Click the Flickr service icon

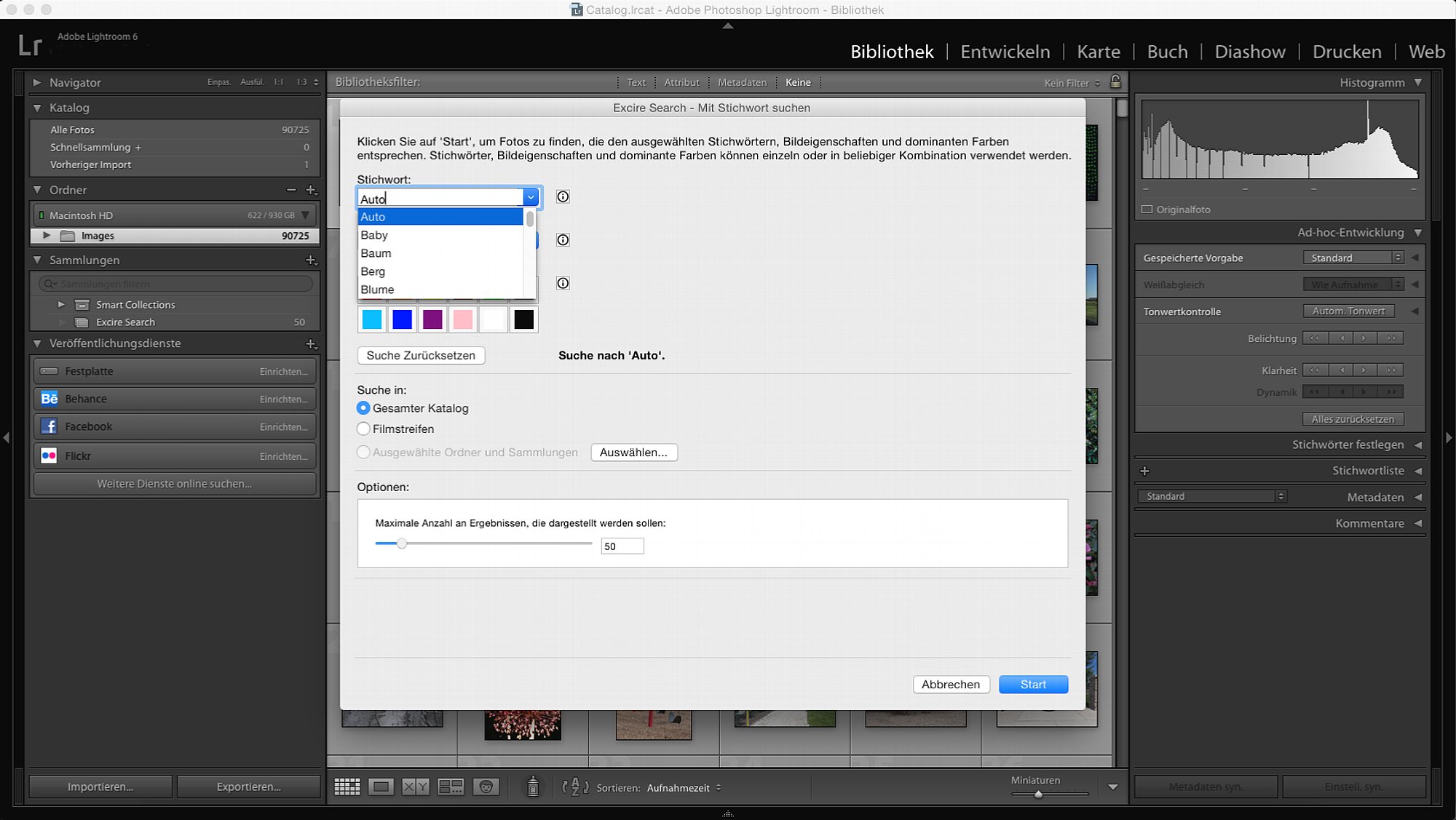pos(49,455)
